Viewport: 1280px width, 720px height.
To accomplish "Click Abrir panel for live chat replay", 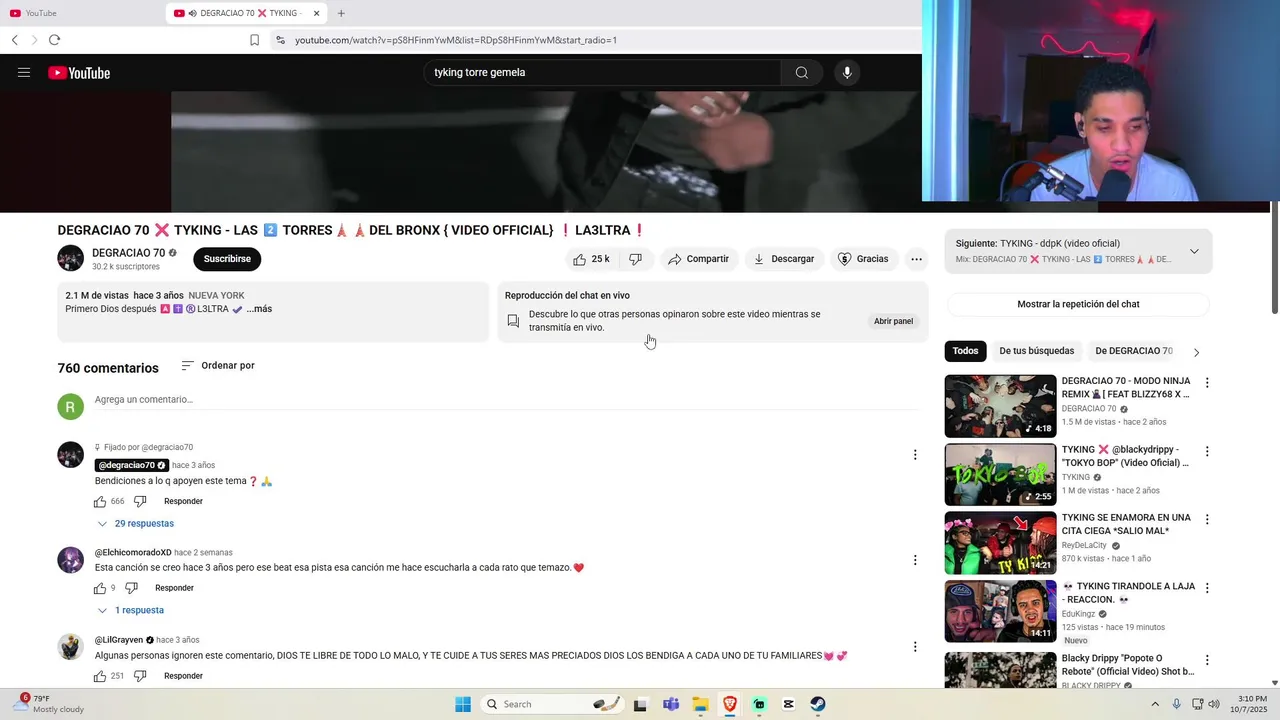I will pyautogui.click(x=893, y=321).
